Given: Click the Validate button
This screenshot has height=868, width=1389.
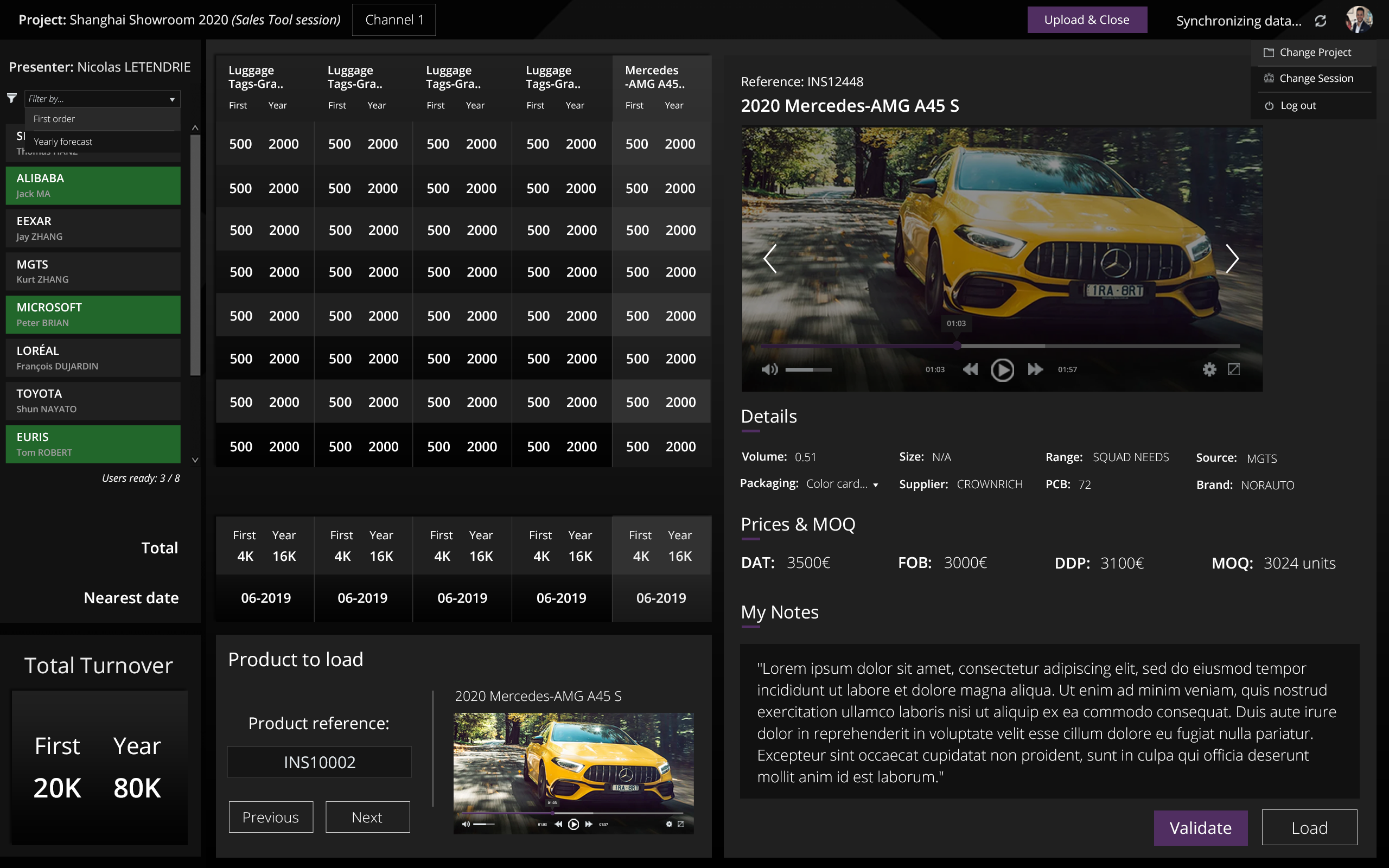Looking at the screenshot, I should (1200, 828).
